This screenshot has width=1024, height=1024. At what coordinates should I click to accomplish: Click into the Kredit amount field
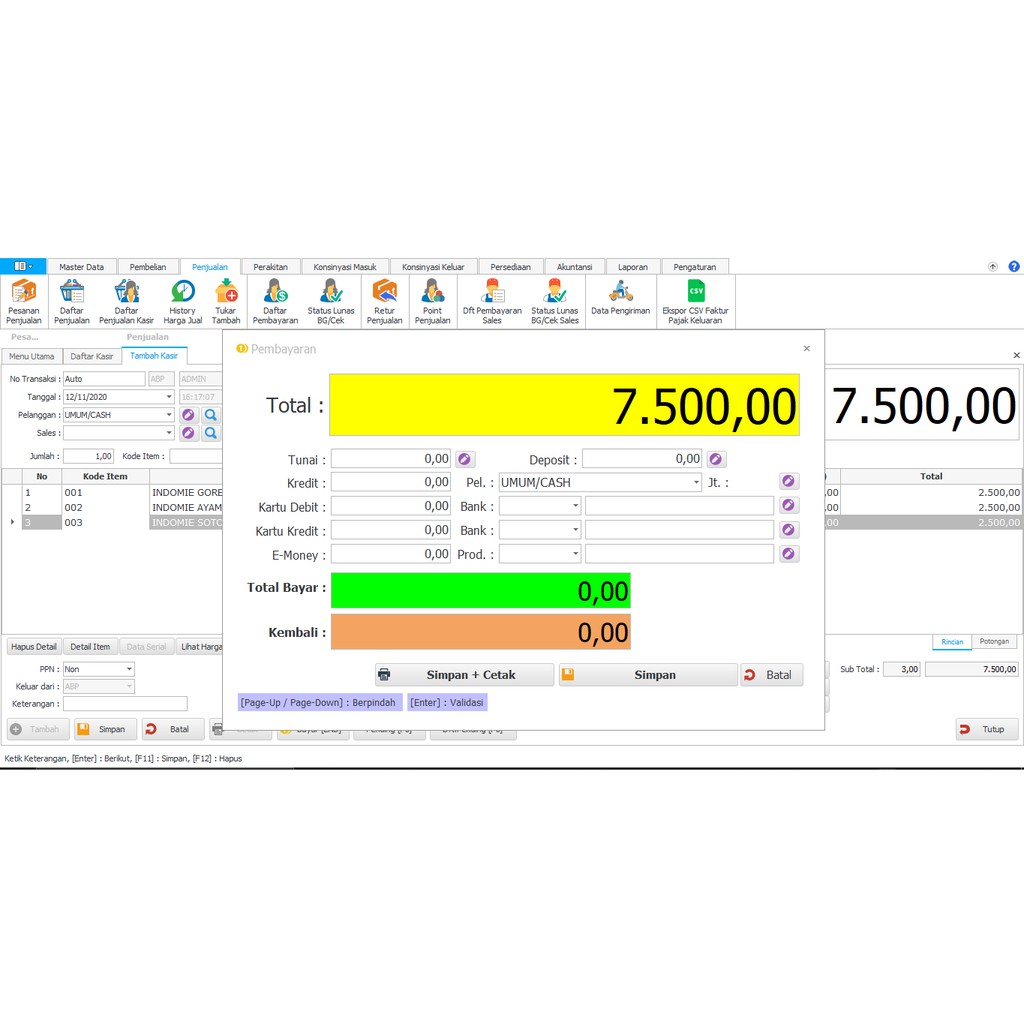[x=391, y=482]
